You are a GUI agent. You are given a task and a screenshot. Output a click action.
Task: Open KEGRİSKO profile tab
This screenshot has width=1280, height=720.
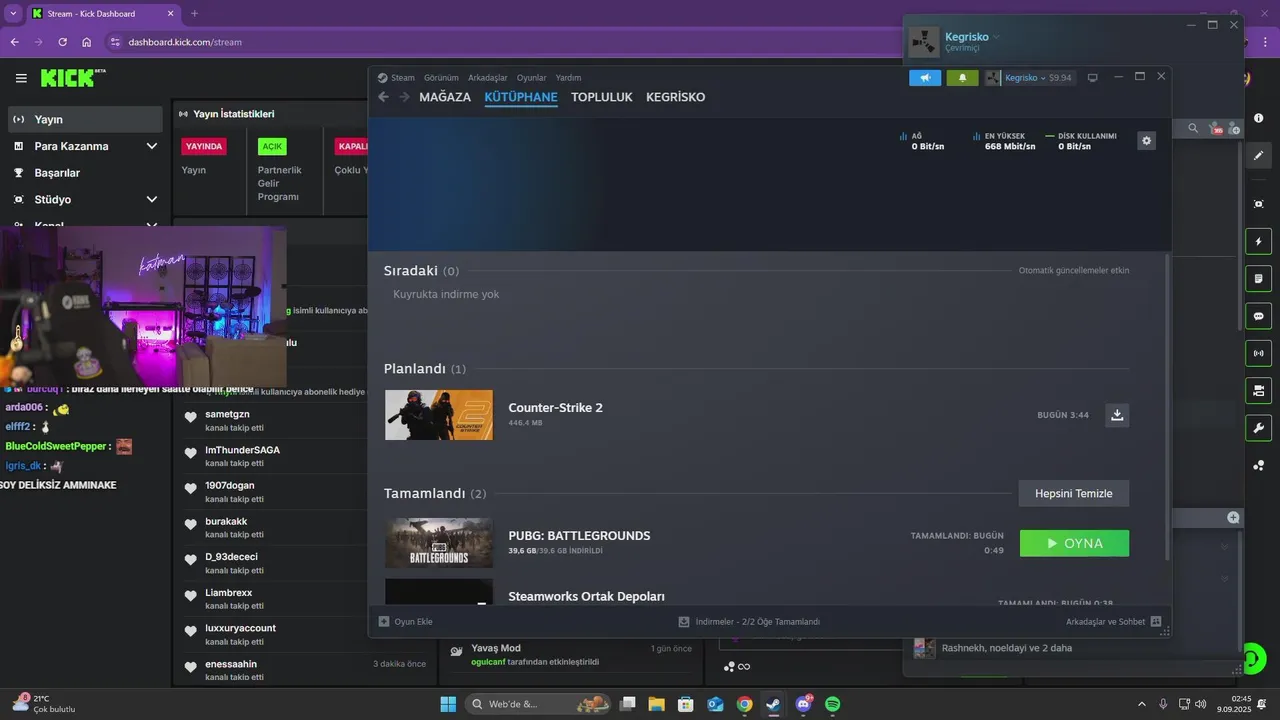(676, 97)
